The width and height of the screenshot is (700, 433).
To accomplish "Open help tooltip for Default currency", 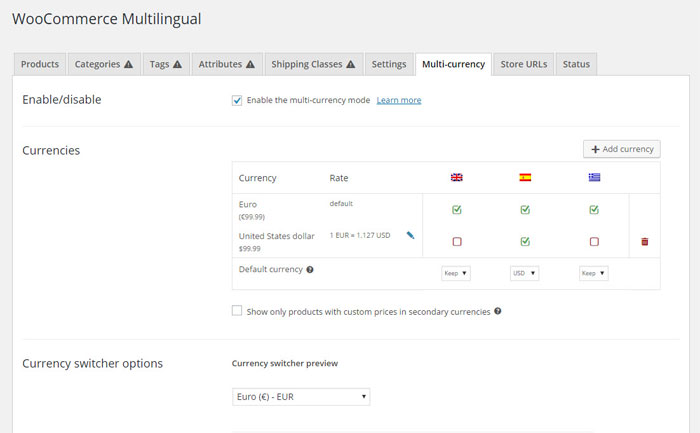I will pyautogui.click(x=310, y=270).
